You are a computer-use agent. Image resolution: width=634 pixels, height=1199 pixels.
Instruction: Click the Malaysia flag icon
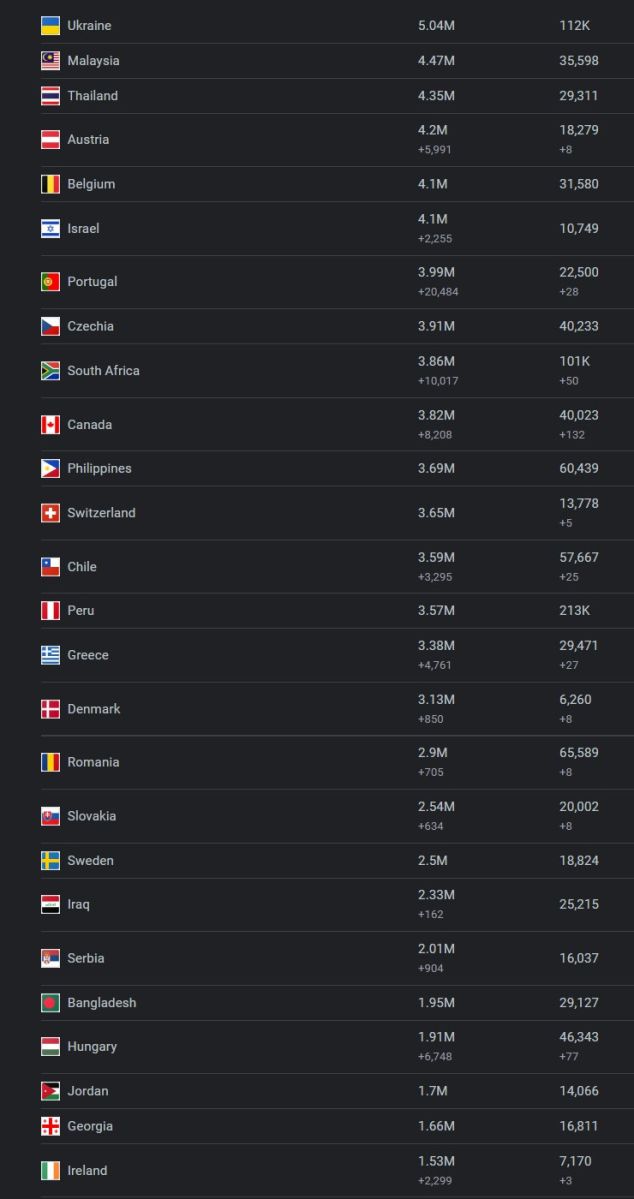(50, 61)
